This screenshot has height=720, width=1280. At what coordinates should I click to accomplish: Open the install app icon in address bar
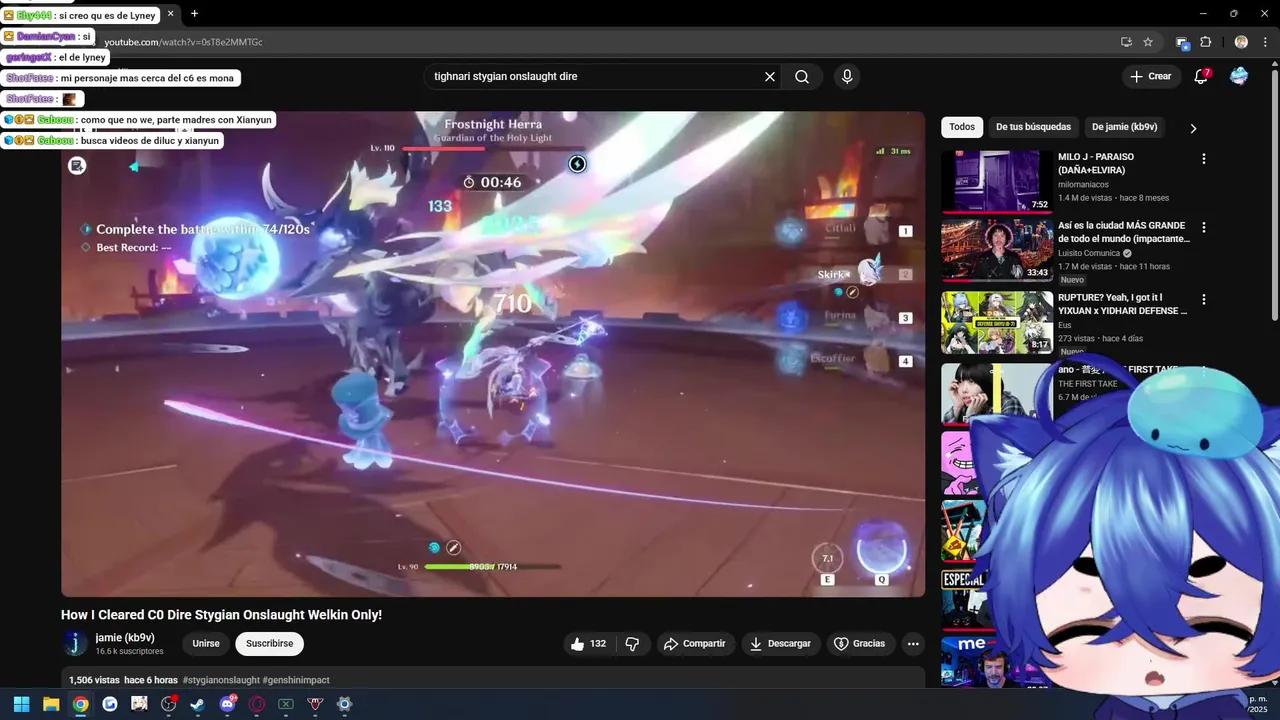click(x=1126, y=42)
